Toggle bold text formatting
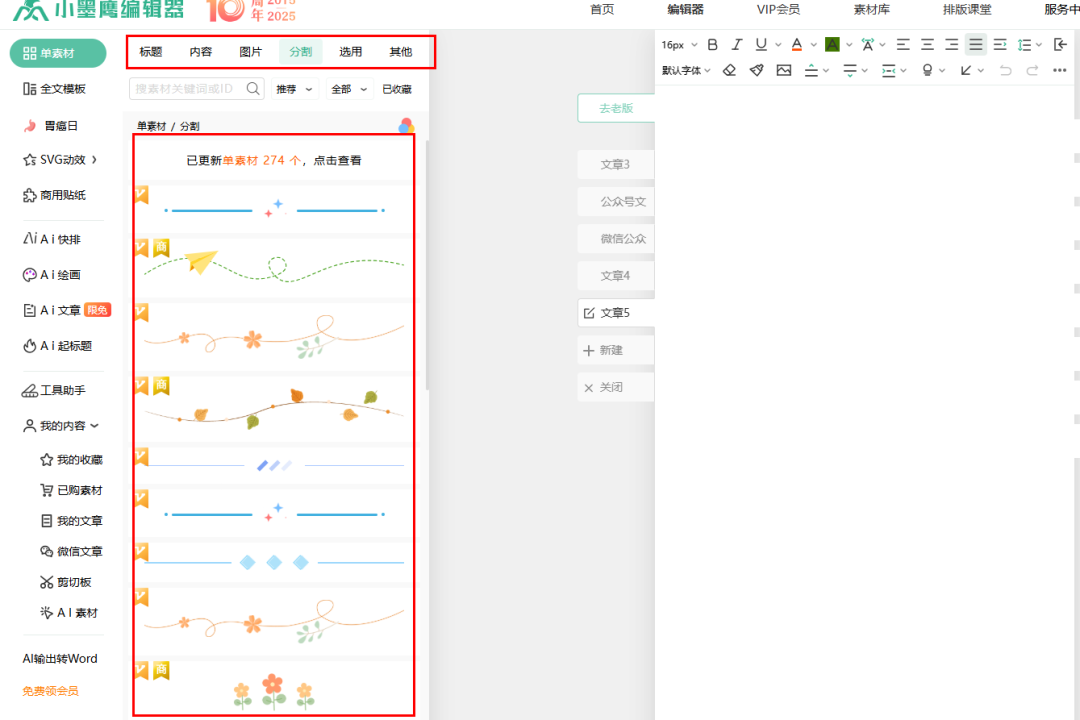Image resolution: width=1080 pixels, height=720 pixels. coord(713,44)
